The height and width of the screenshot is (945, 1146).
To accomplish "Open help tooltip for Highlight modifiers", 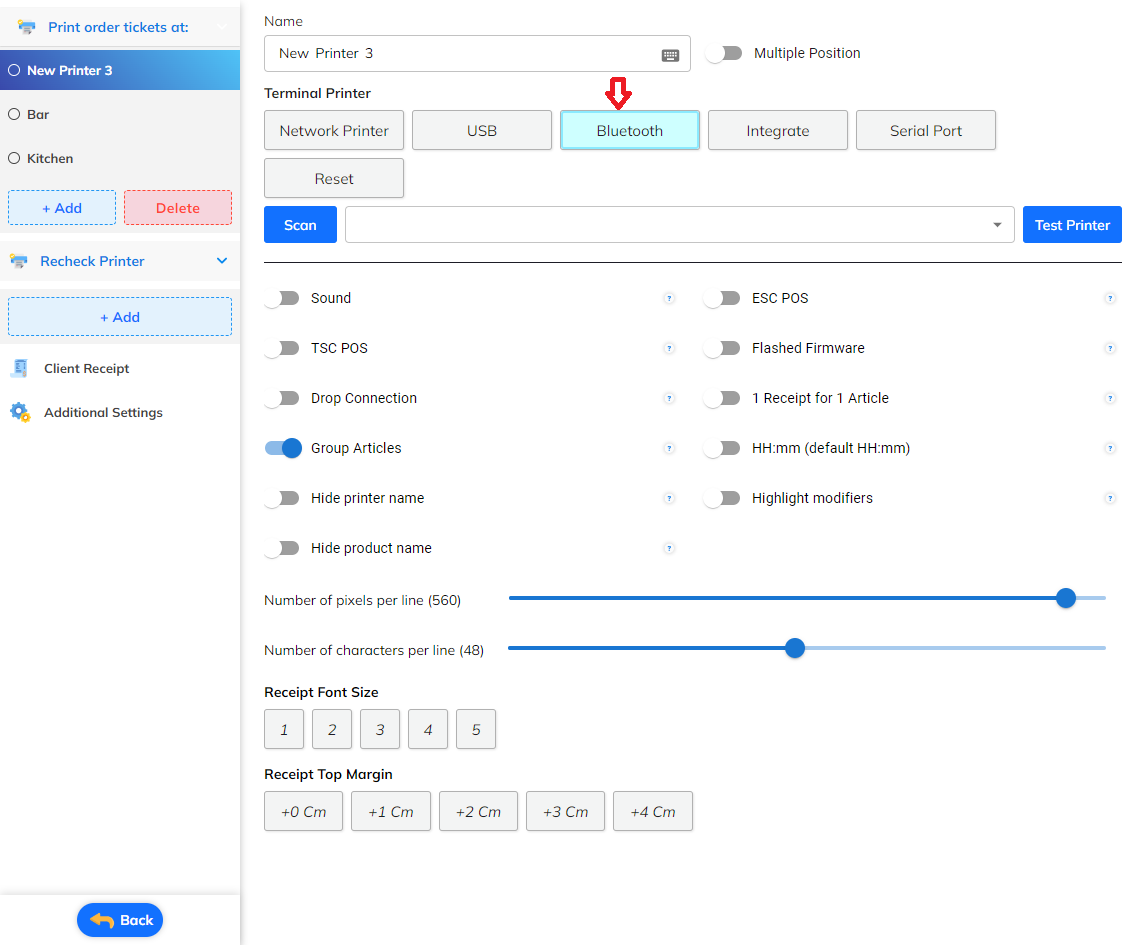I will tap(1109, 498).
